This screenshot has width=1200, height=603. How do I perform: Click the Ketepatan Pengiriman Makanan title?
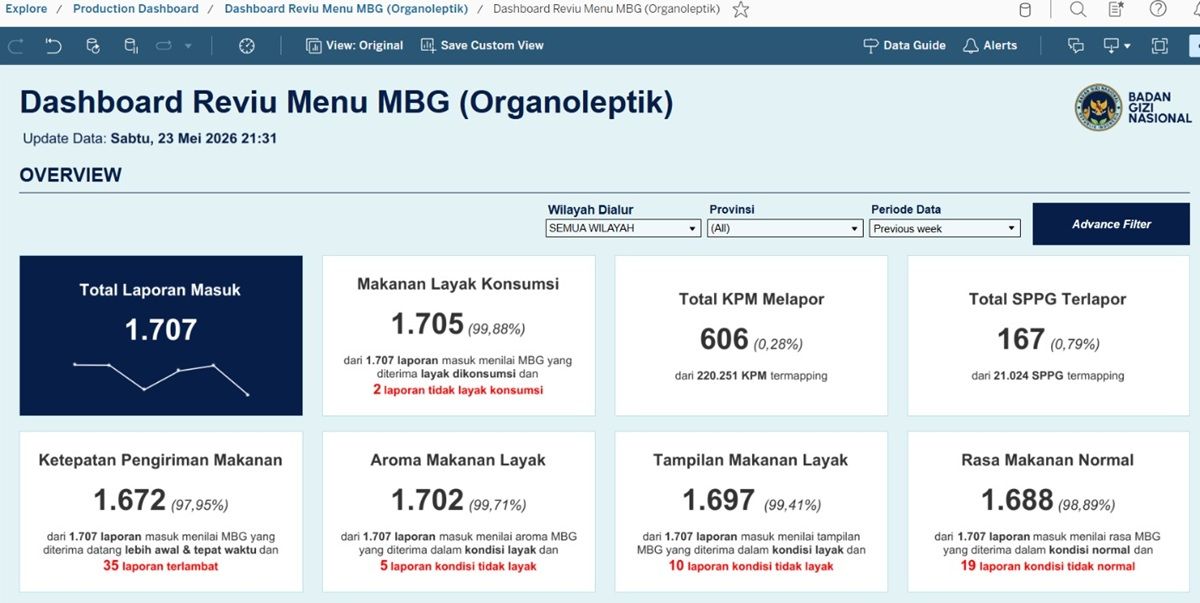[161, 460]
